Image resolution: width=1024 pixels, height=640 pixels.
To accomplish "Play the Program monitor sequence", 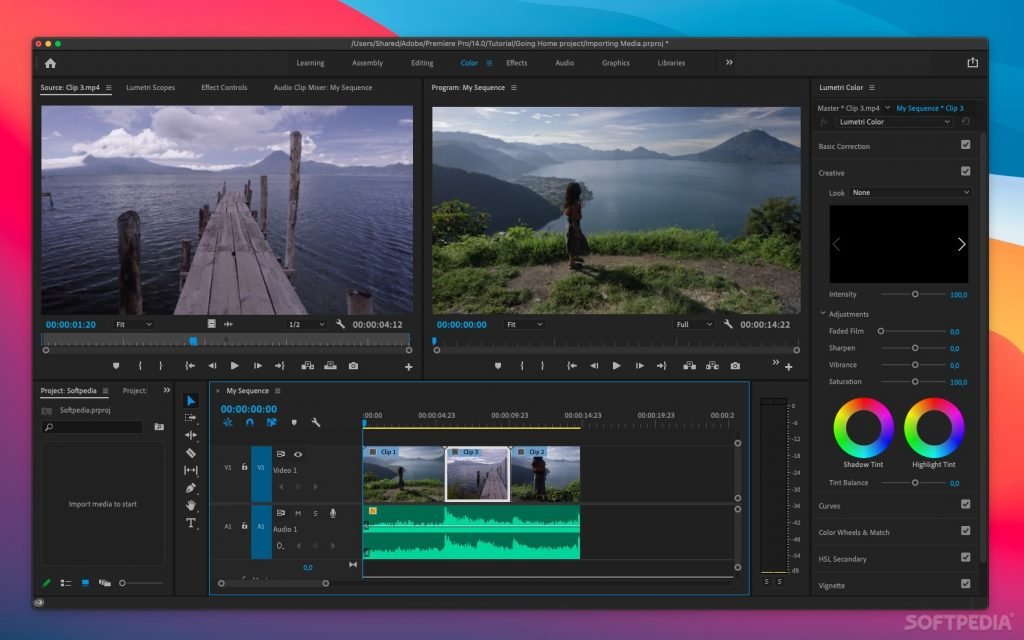I will pos(616,366).
